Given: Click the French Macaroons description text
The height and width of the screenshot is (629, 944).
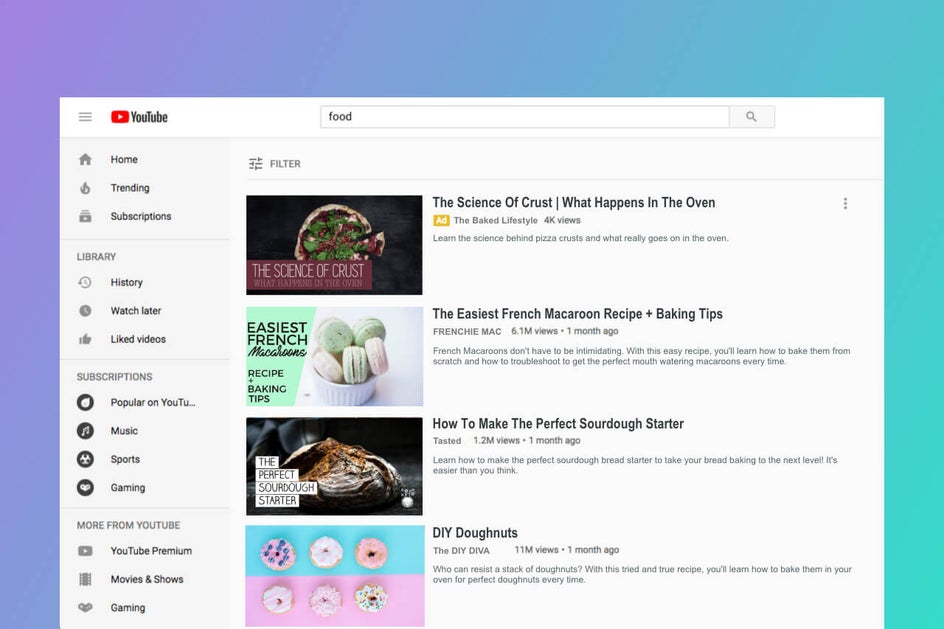Looking at the screenshot, I should pos(642,356).
